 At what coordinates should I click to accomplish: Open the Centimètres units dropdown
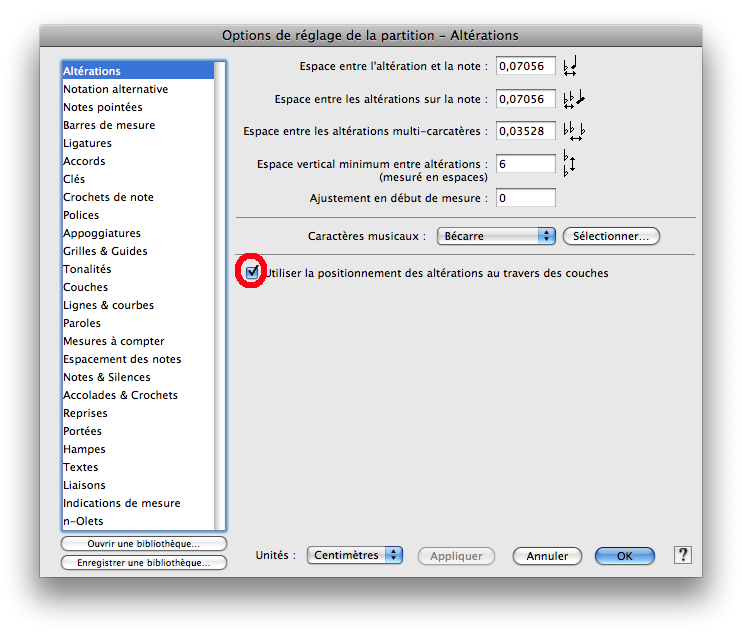click(354, 555)
